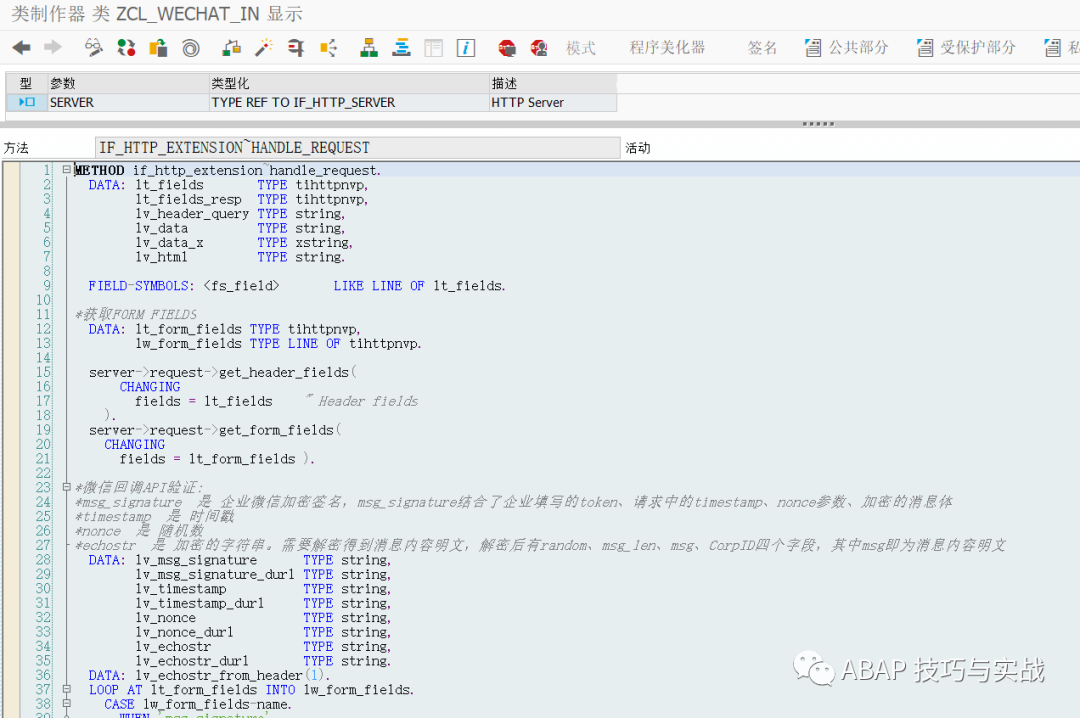Open the Where-Used List icon
The height and width of the screenshot is (718, 1080).
point(329,48)
